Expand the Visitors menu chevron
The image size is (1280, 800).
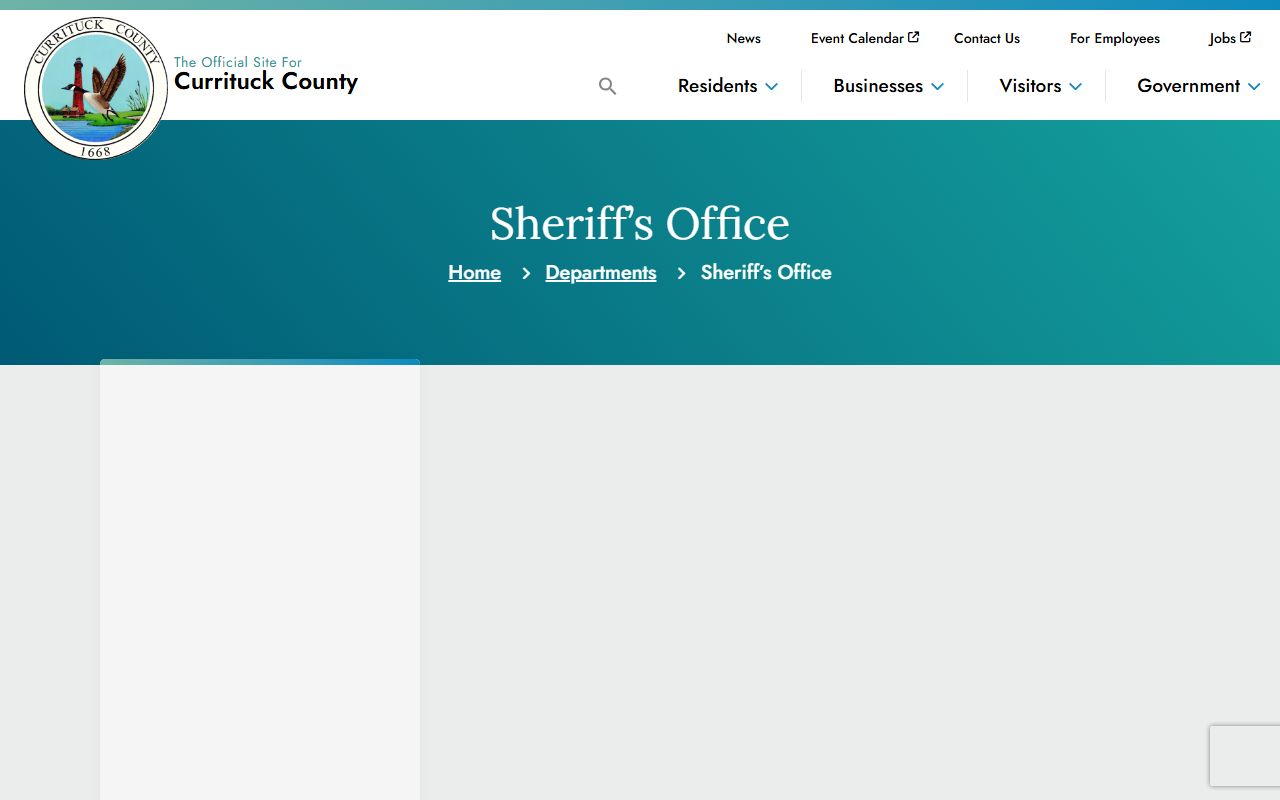click(1075, 87)
